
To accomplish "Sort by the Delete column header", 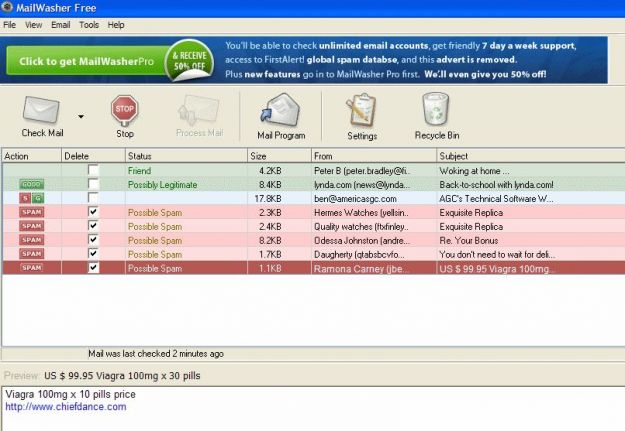I will pos(93,156).
